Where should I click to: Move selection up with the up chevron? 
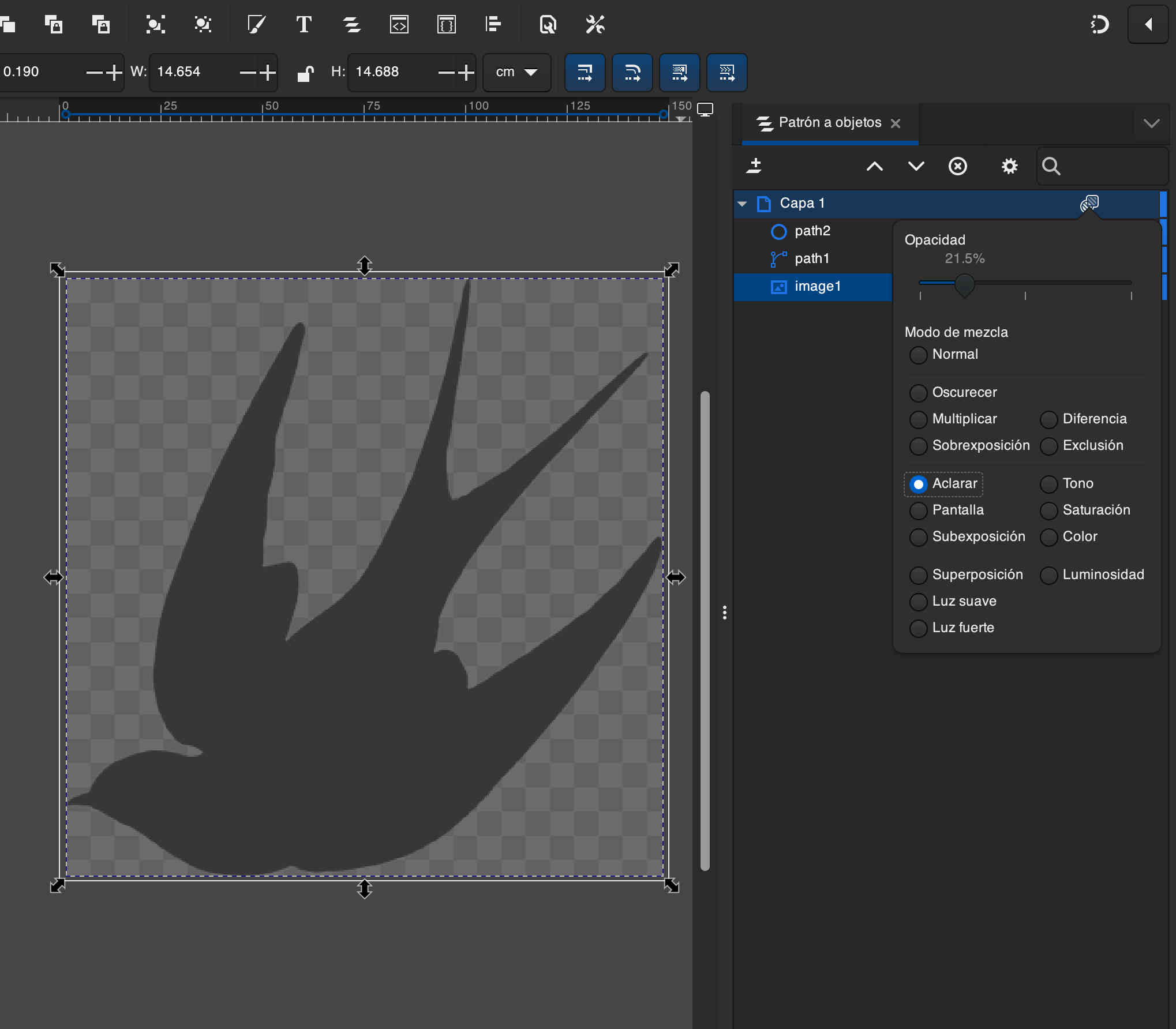point(875,166)
